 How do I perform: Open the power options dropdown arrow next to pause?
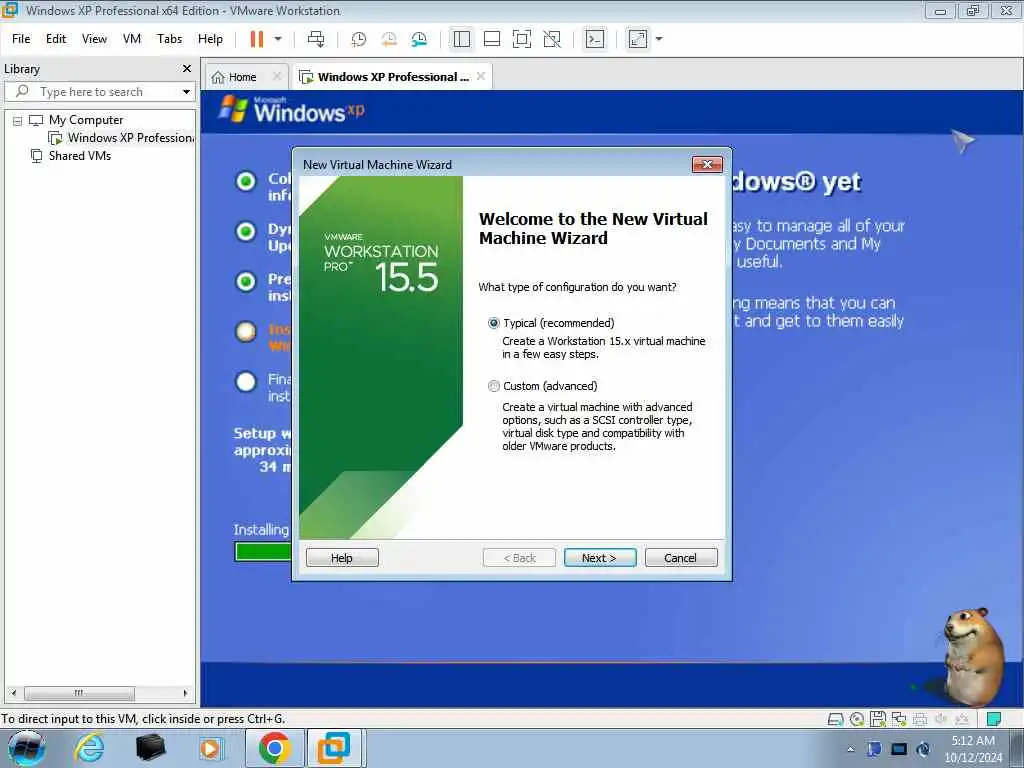pos(278,39)
